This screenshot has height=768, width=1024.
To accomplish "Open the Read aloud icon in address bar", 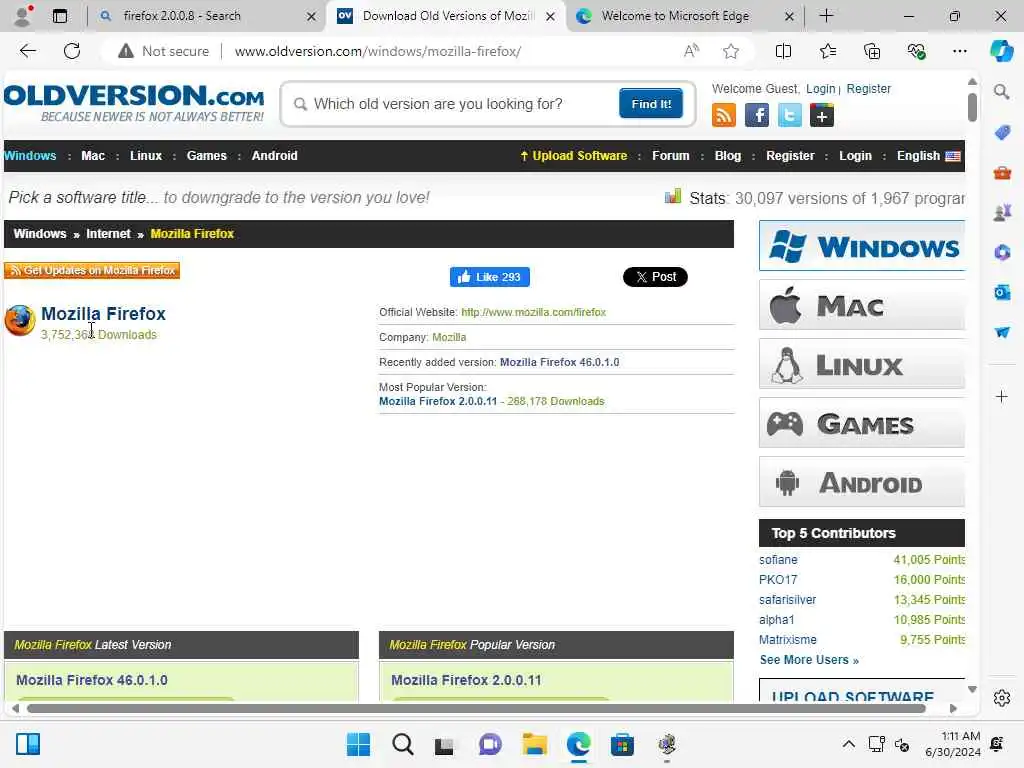I will pyautogui.click(x=691, y=51).
